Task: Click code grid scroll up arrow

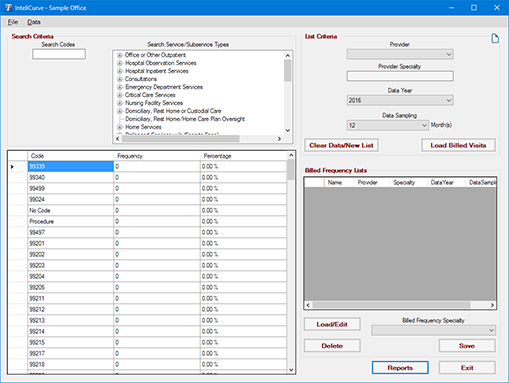Action: point(291,155)
